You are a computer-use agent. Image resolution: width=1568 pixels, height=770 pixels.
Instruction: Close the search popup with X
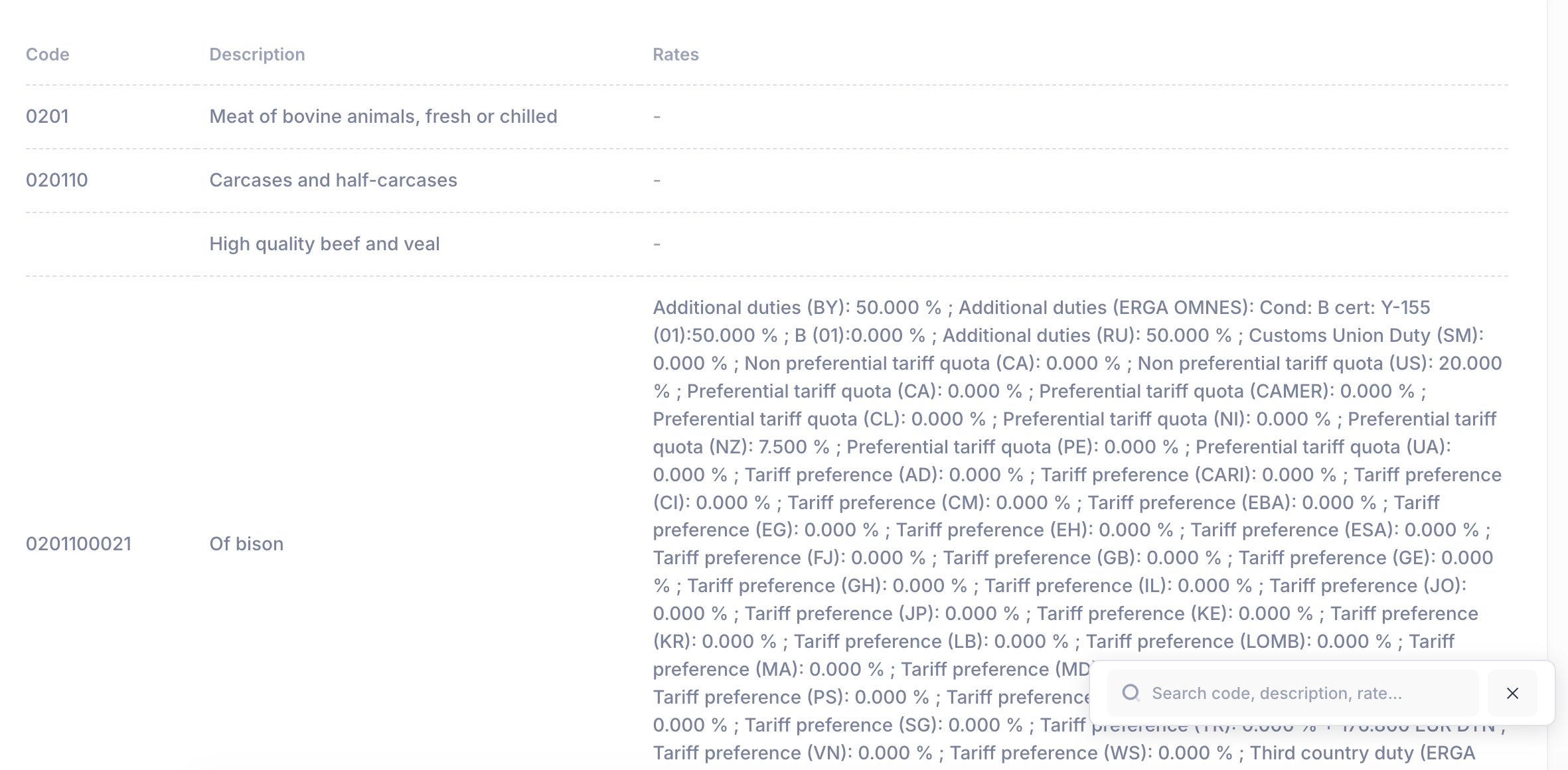pos(1512,693)
